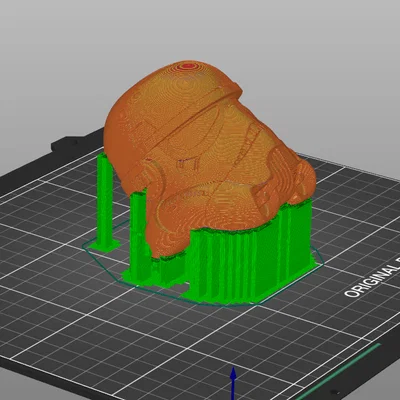Click the square foot of thin support pillar

point(105,246)
